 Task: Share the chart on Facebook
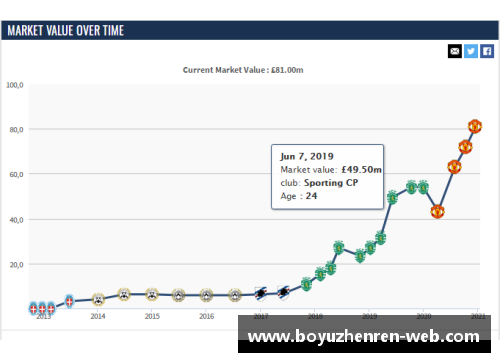pos(487,51)
